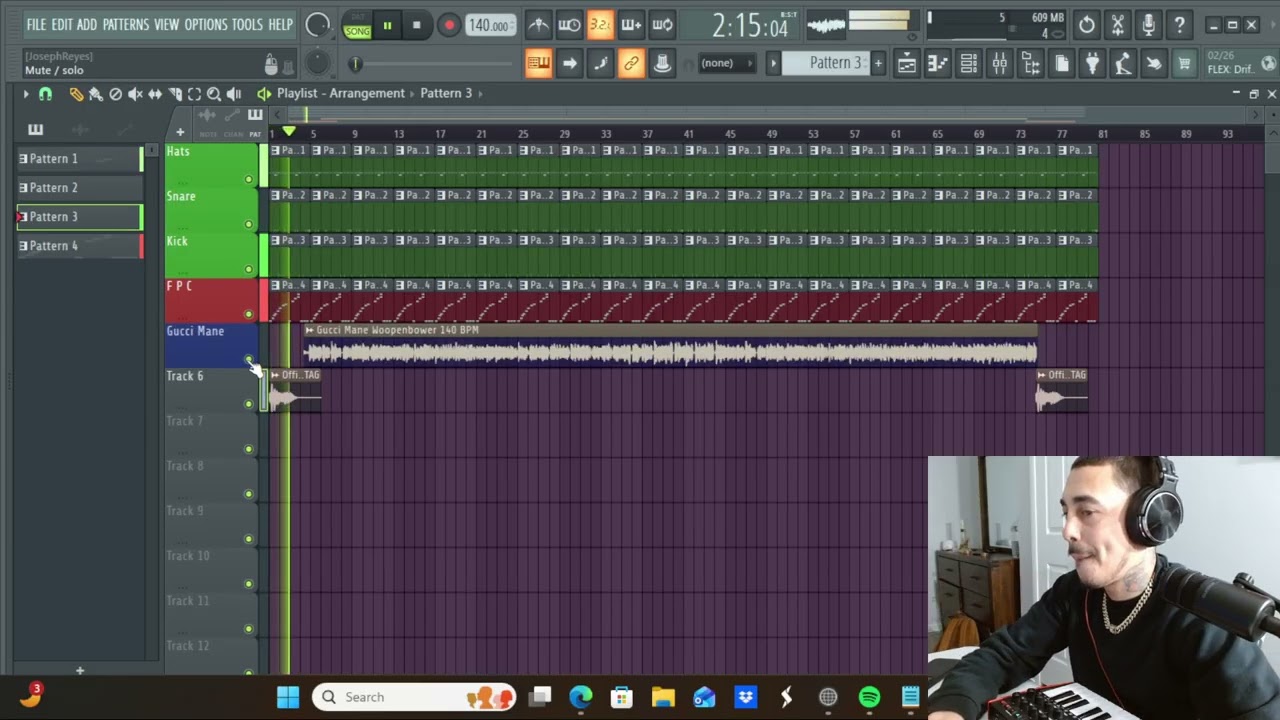
Task: Select the Zoom magnifier tool
Action: pos(215,94)
